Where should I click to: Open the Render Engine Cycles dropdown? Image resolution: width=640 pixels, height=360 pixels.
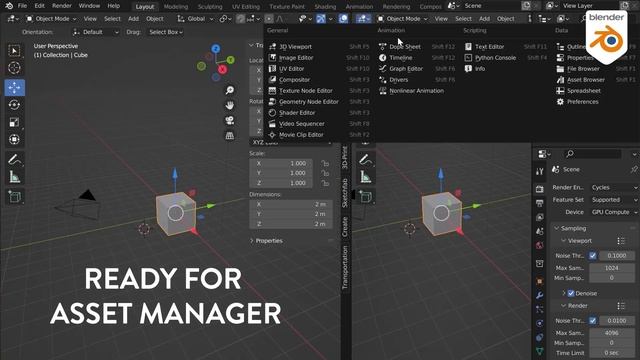point(614,187)
